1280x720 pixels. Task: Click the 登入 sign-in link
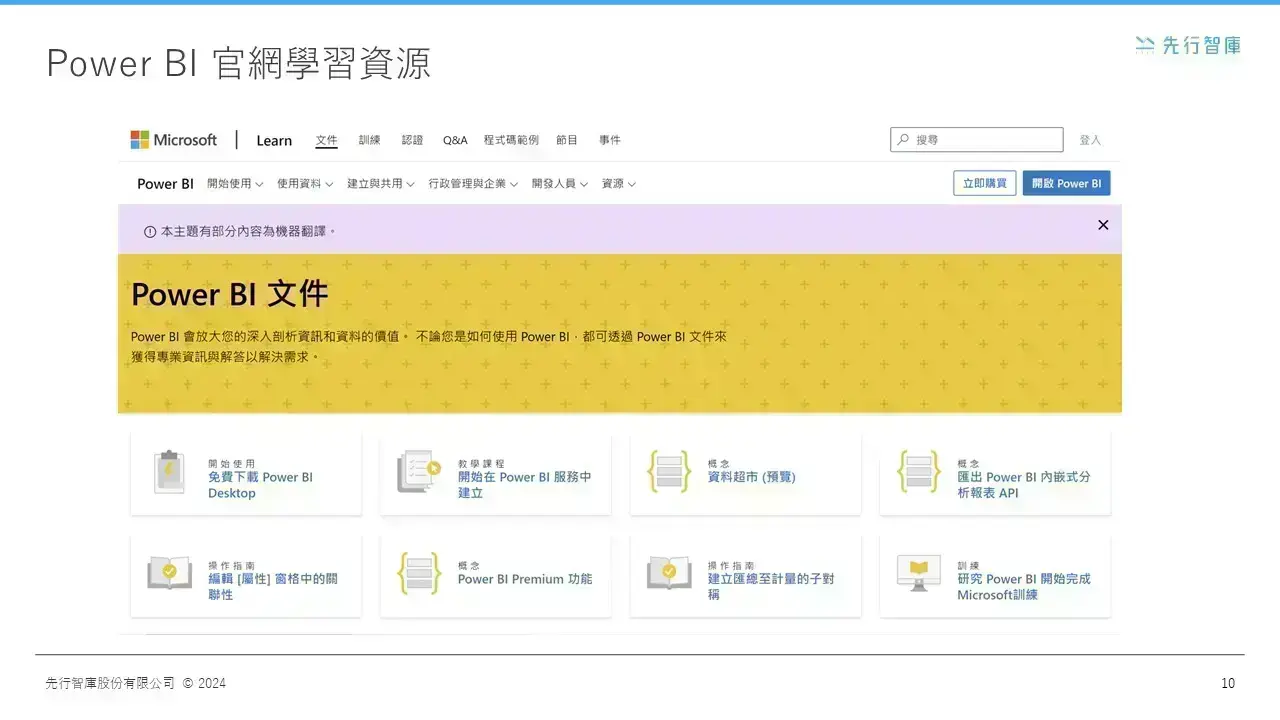(1090, 140)
